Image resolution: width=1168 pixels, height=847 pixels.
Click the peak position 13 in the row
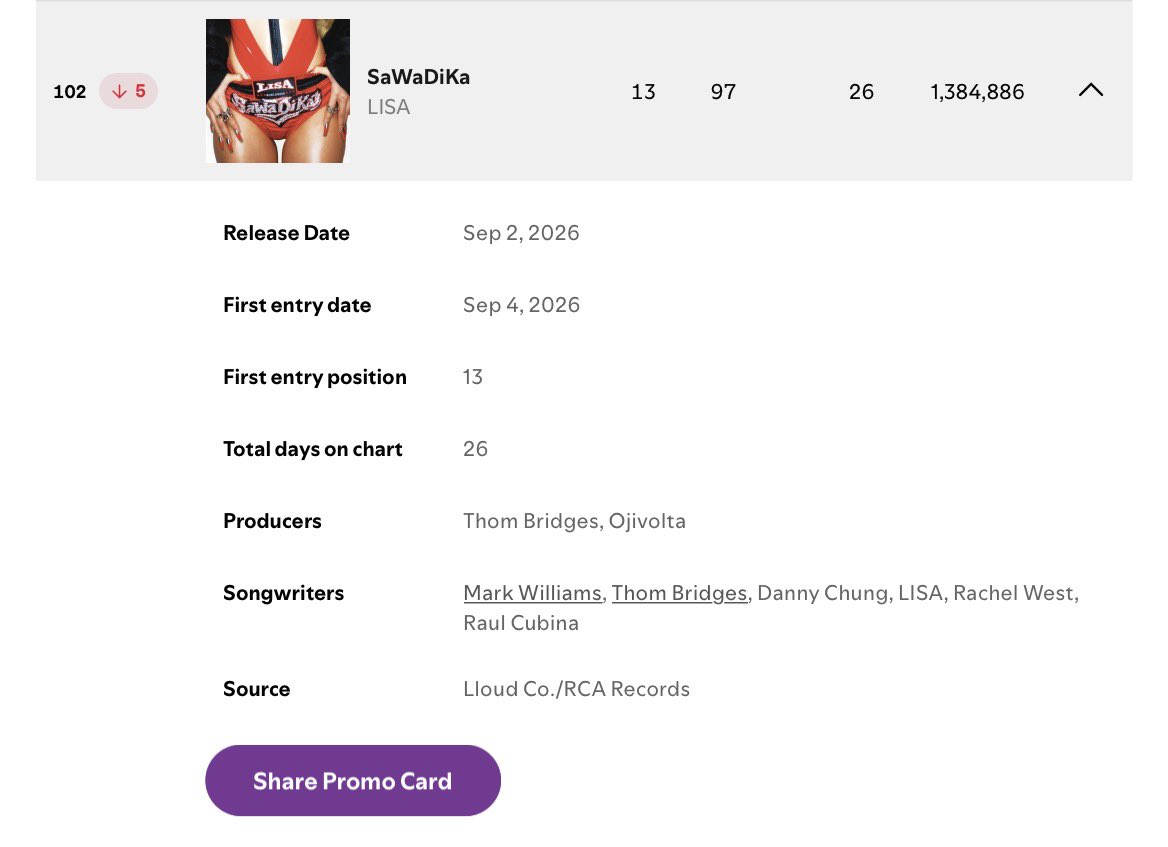click(644, 92)
